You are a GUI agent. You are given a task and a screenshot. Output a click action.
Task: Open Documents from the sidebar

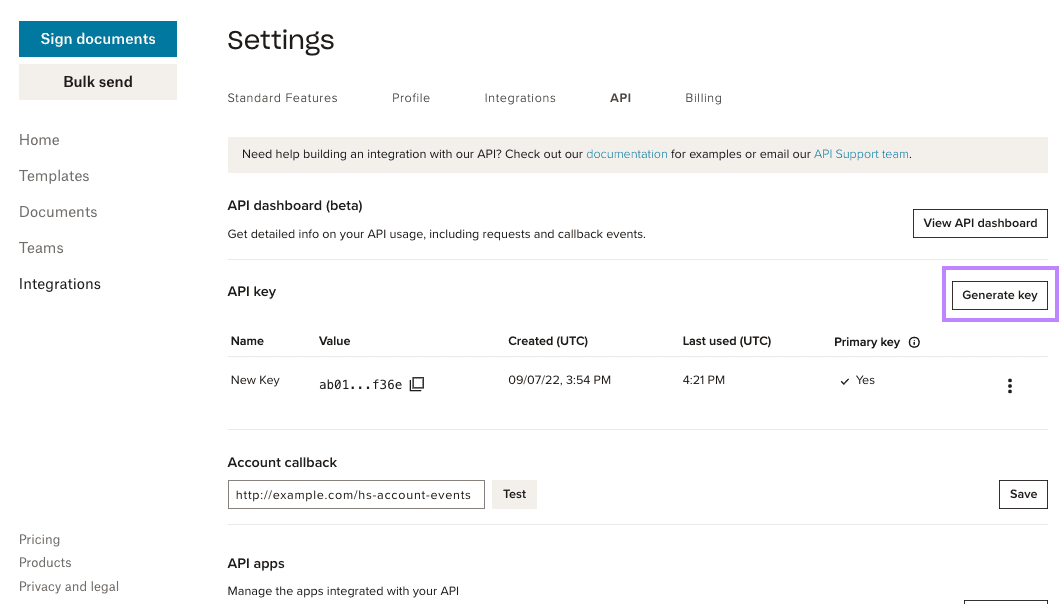(58, 212)
